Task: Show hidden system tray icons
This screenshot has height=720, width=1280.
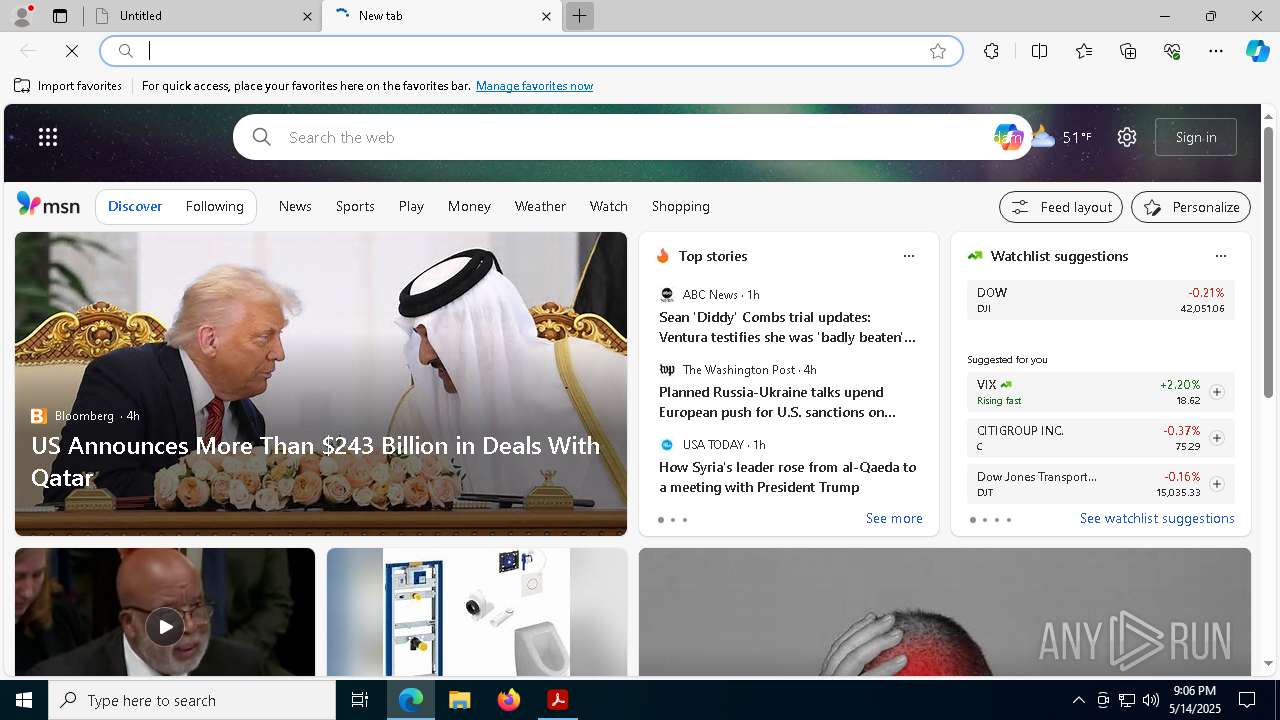Action: 1078,700
